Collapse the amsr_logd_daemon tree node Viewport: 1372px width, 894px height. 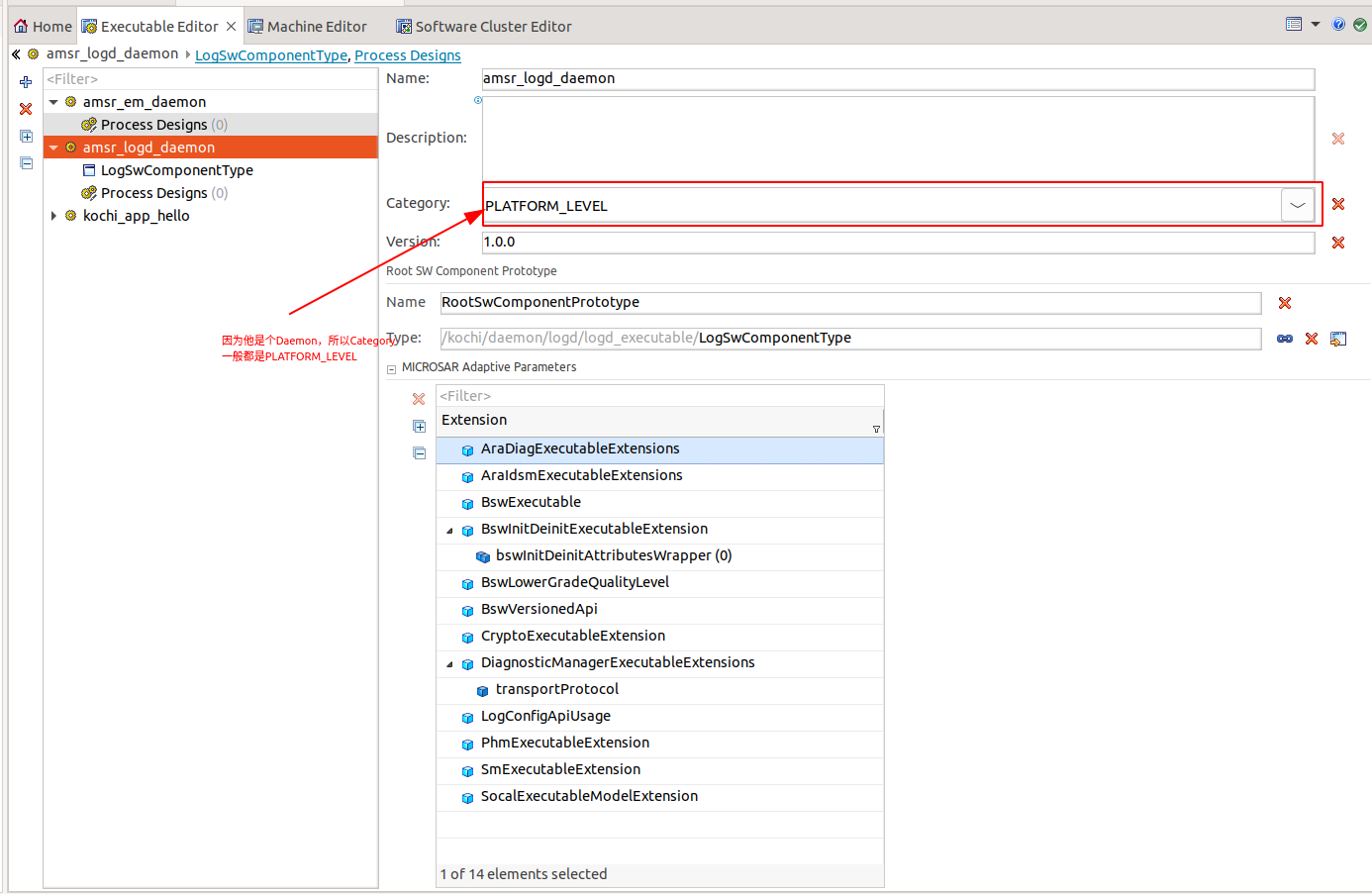pyautogui.click(x=53, y=148)
